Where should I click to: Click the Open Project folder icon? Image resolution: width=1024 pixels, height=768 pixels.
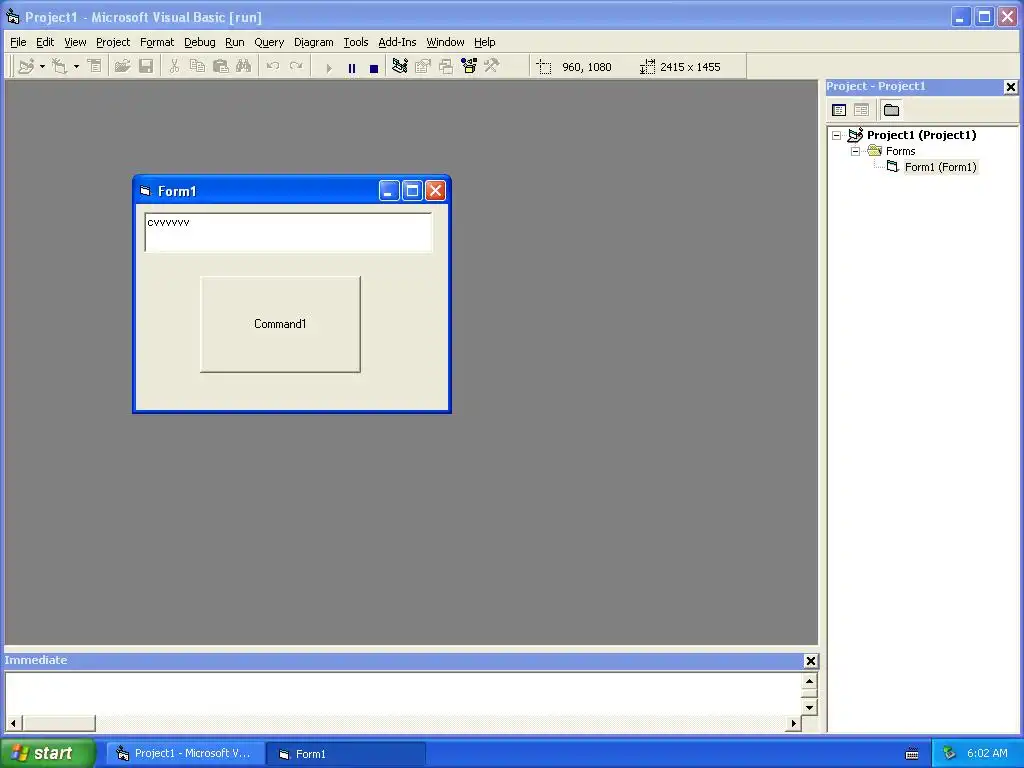[x=122, y=67]
